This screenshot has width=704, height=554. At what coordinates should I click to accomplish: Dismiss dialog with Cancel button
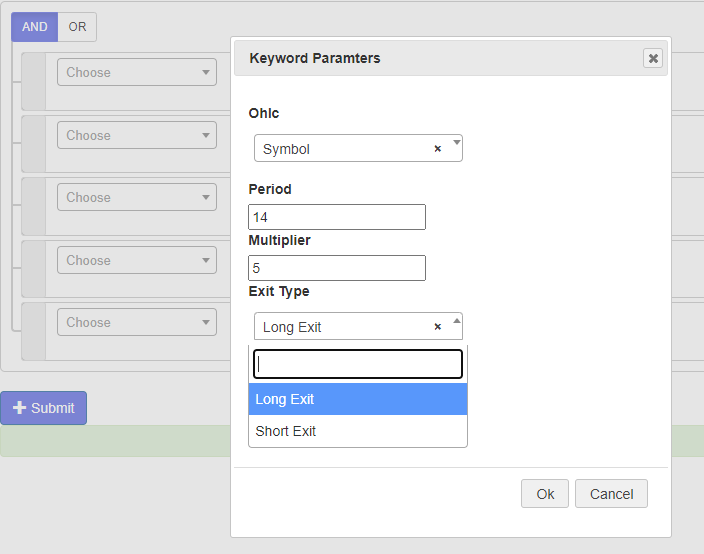point(611,494)
